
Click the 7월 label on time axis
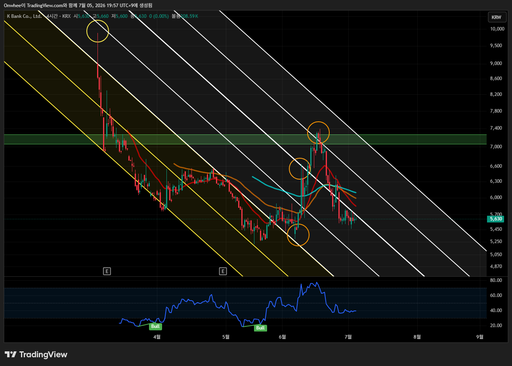click(348, 337)
